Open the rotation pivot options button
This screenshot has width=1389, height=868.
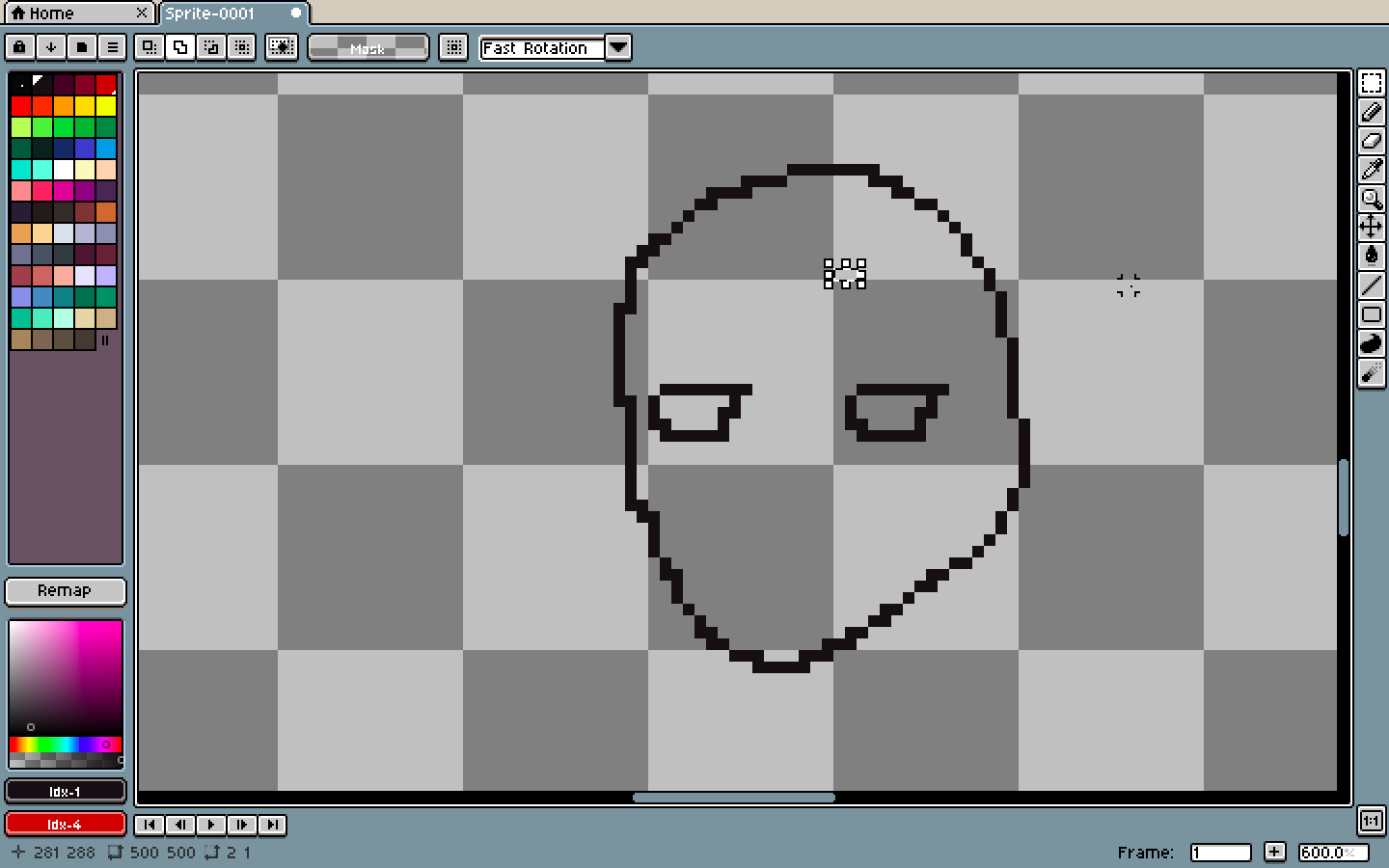(x=453, y=46)
